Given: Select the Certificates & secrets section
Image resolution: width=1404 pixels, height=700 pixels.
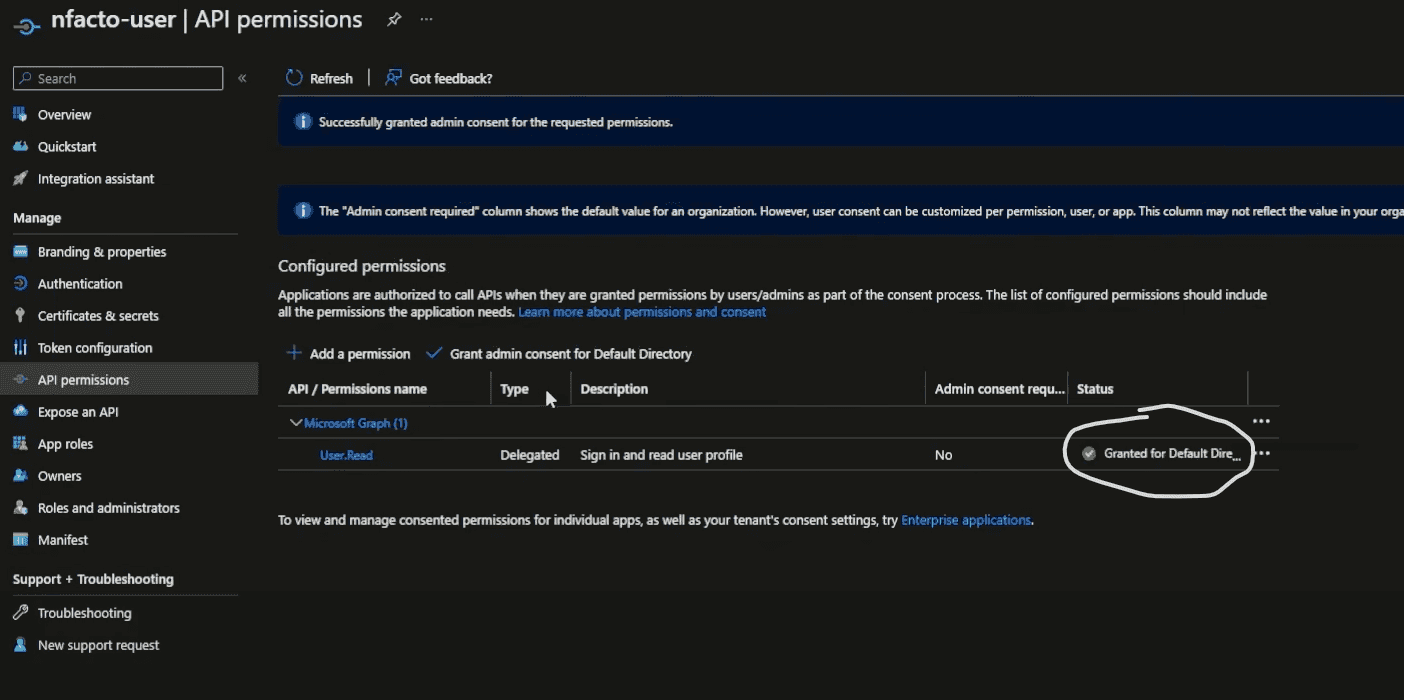Looking at the screenshot, I should (x=97, y=315).
